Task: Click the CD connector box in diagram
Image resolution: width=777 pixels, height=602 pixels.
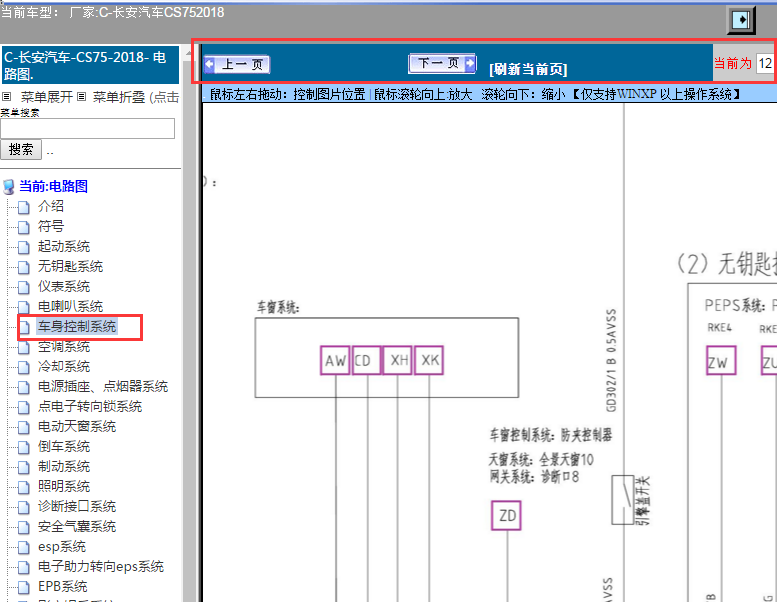Action: 366,361
